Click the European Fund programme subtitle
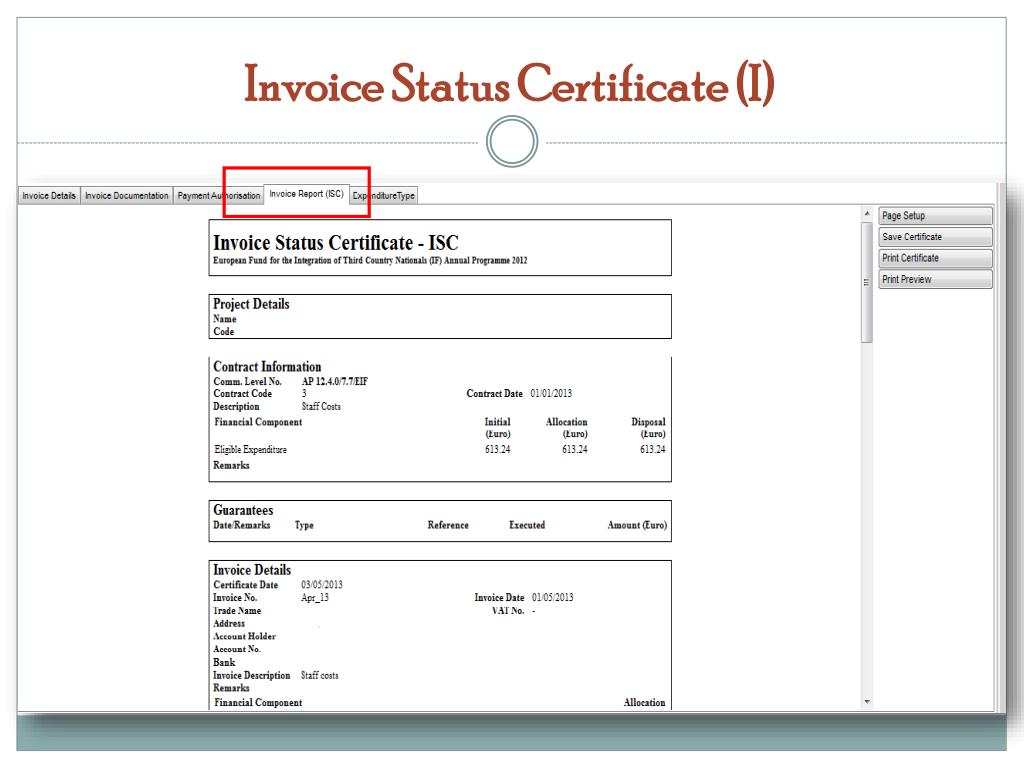 [370, 261]
